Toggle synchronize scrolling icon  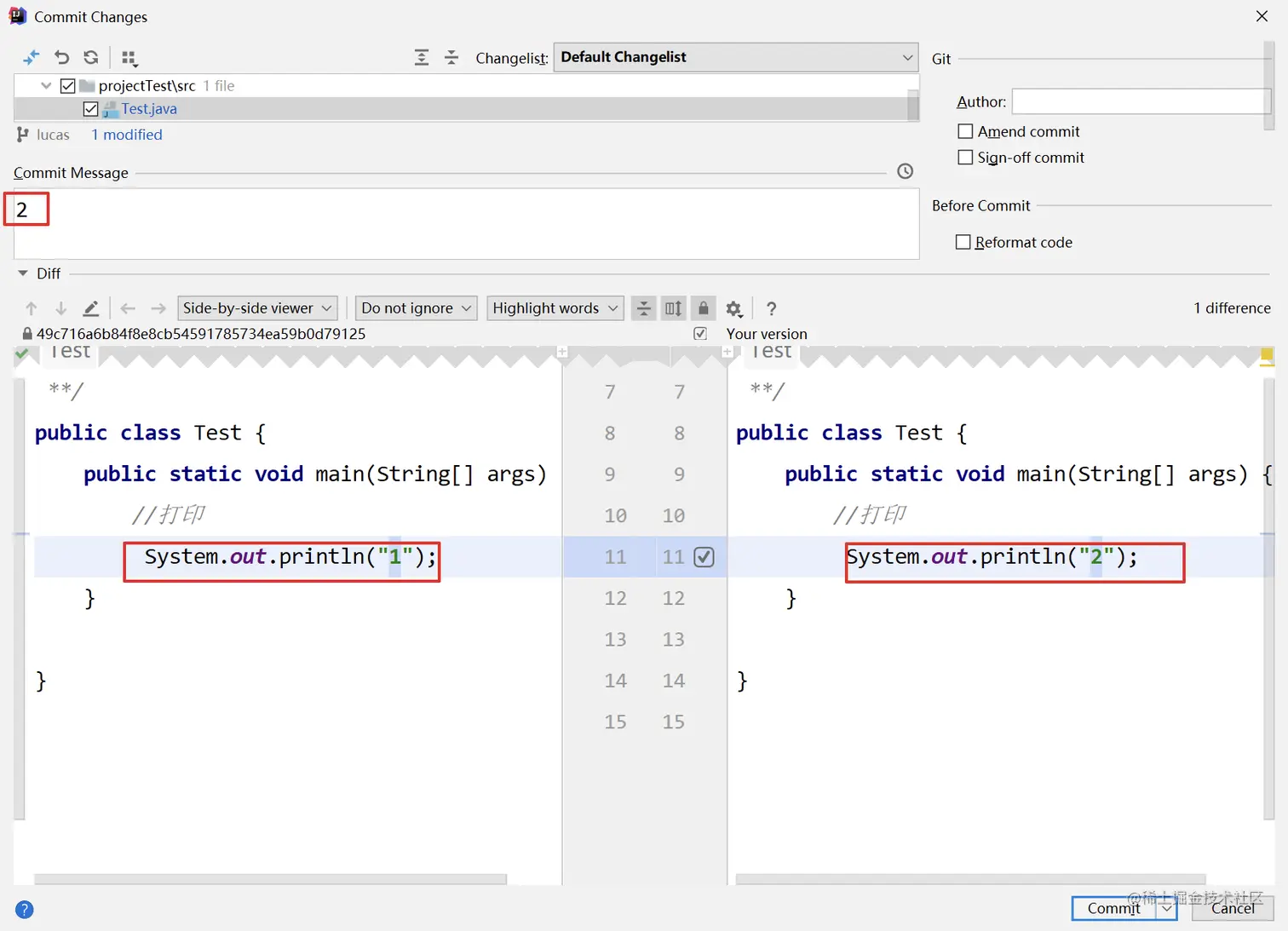click(673, 308)
